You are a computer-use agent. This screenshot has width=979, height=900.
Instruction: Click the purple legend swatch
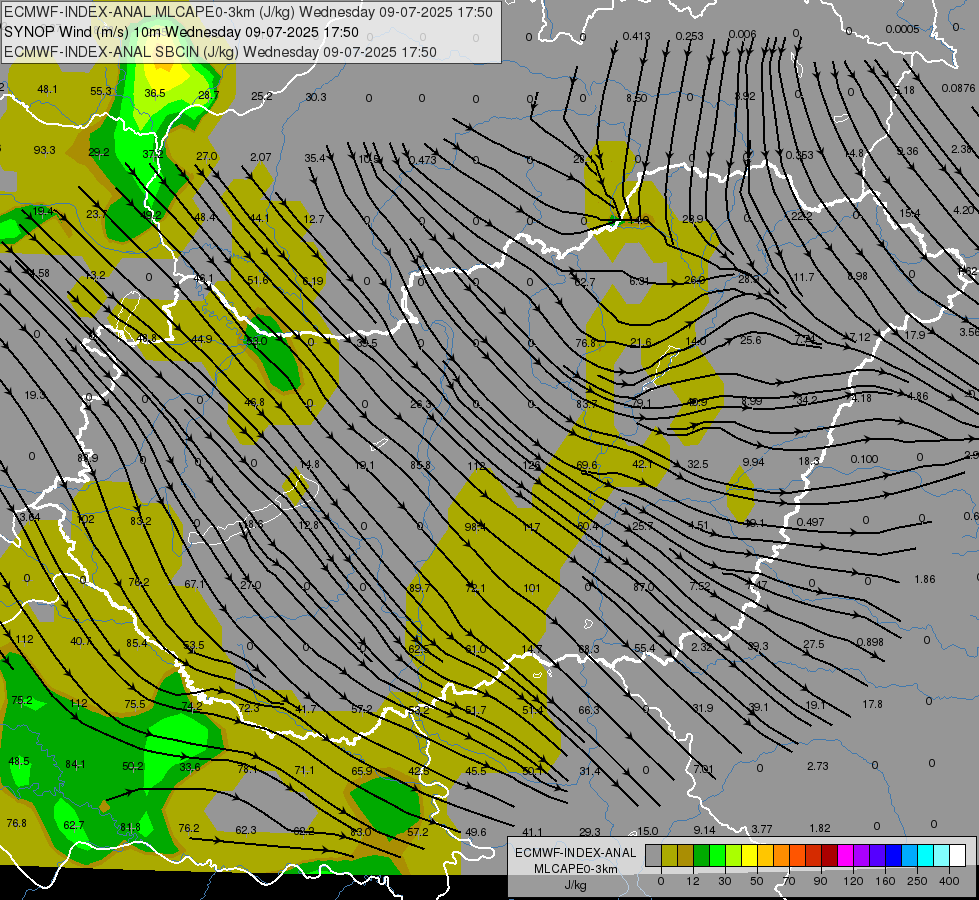(x=862, y=855)
